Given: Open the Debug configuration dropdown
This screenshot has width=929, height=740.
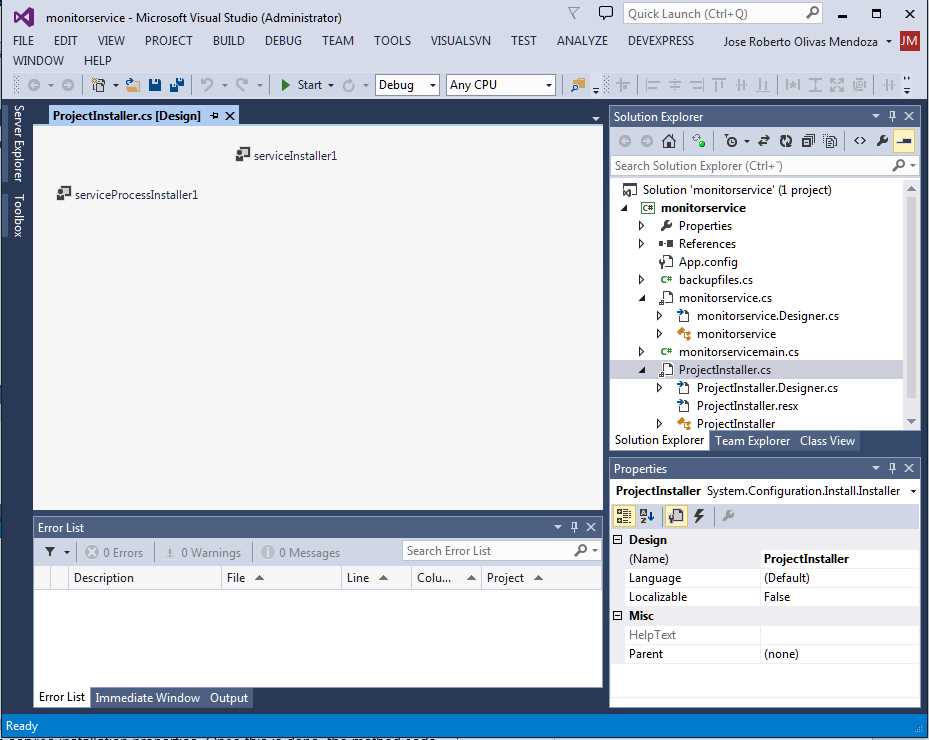Looking at the screenshot, I should pos(433,85).
